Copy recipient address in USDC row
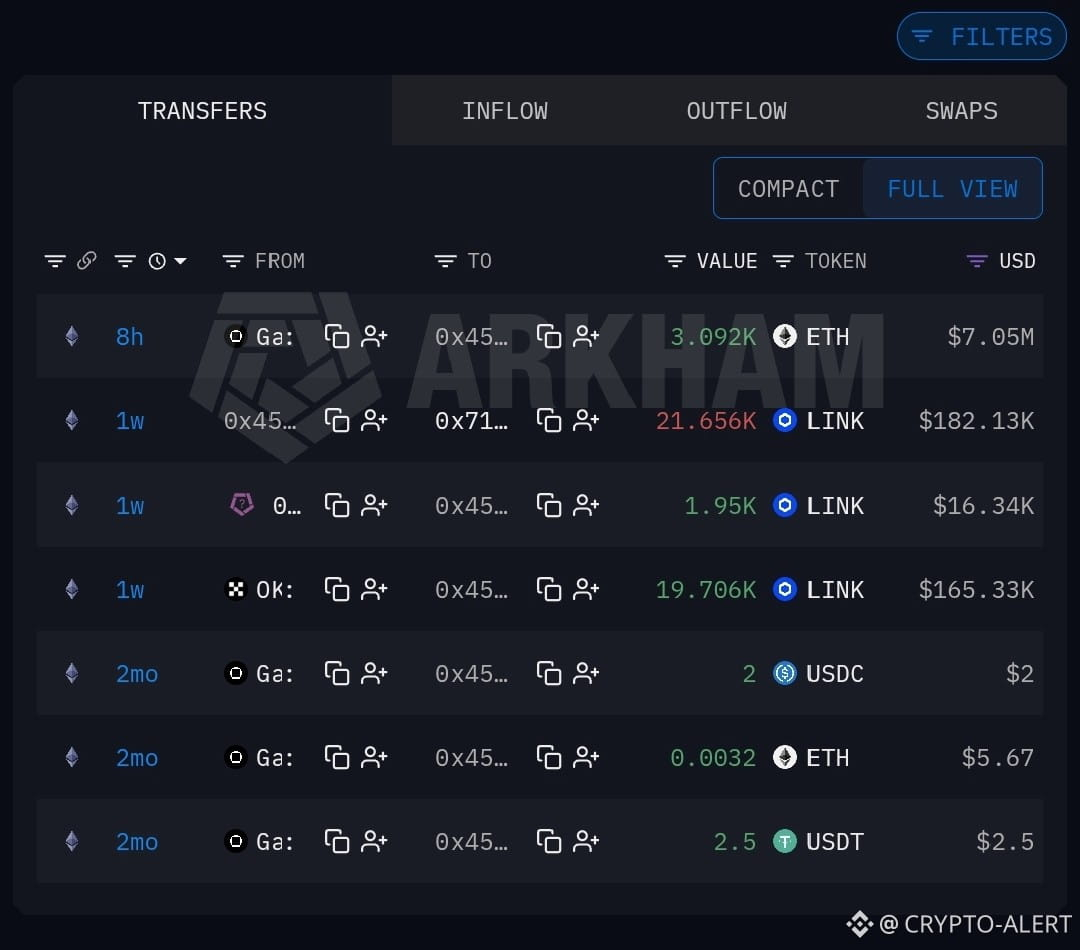Screen dimensions: 1080x950 [549, 673]
